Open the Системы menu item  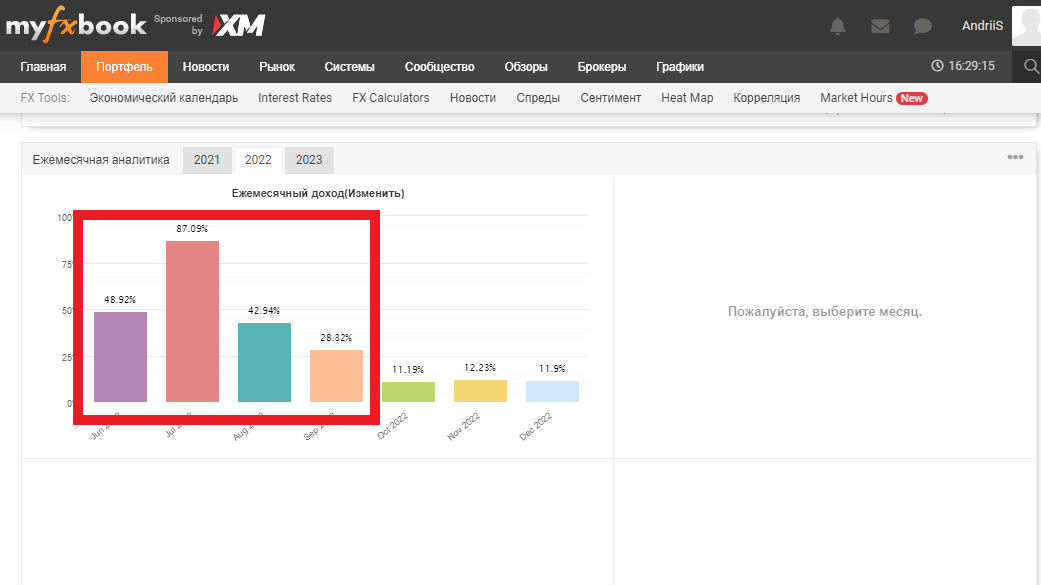(349, 67)
